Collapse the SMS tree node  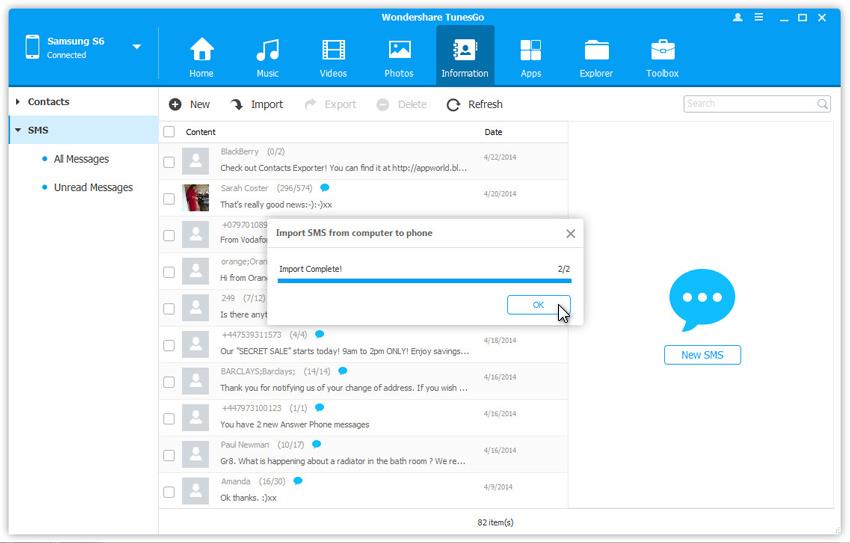click(x=18, y=130)
